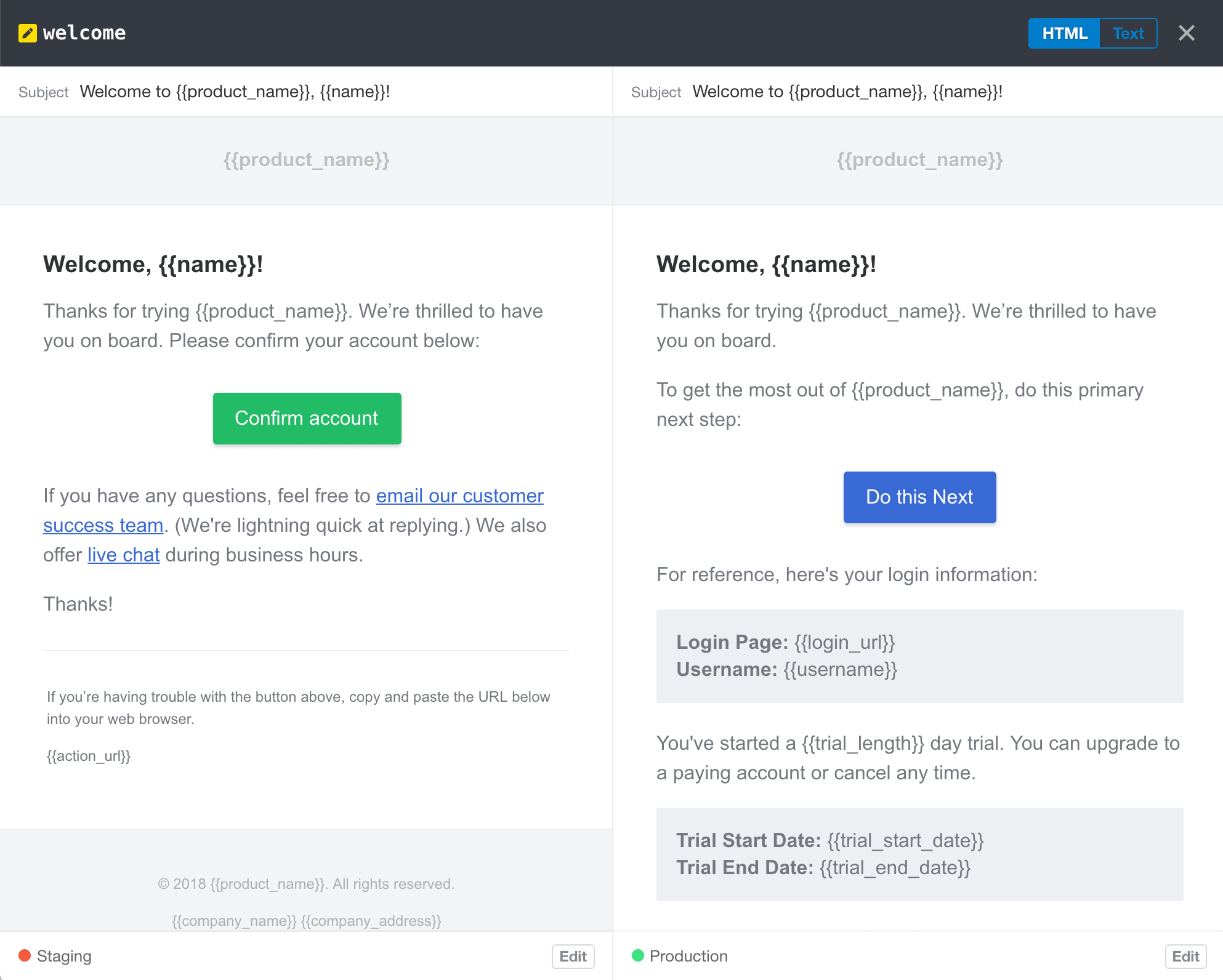This screenshot has height=980, width=1223.
Task: Click the {{product_name}} header placeholder
Action: tap(306, 159)
